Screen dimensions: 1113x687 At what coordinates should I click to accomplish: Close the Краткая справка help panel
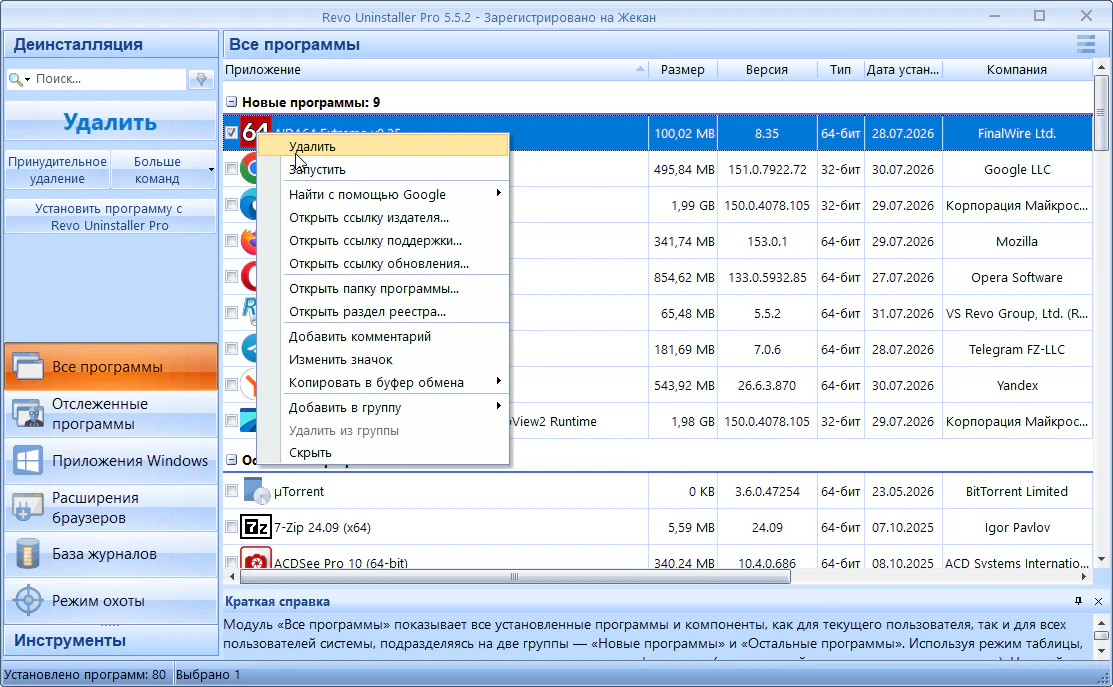tap(1098, 601)
